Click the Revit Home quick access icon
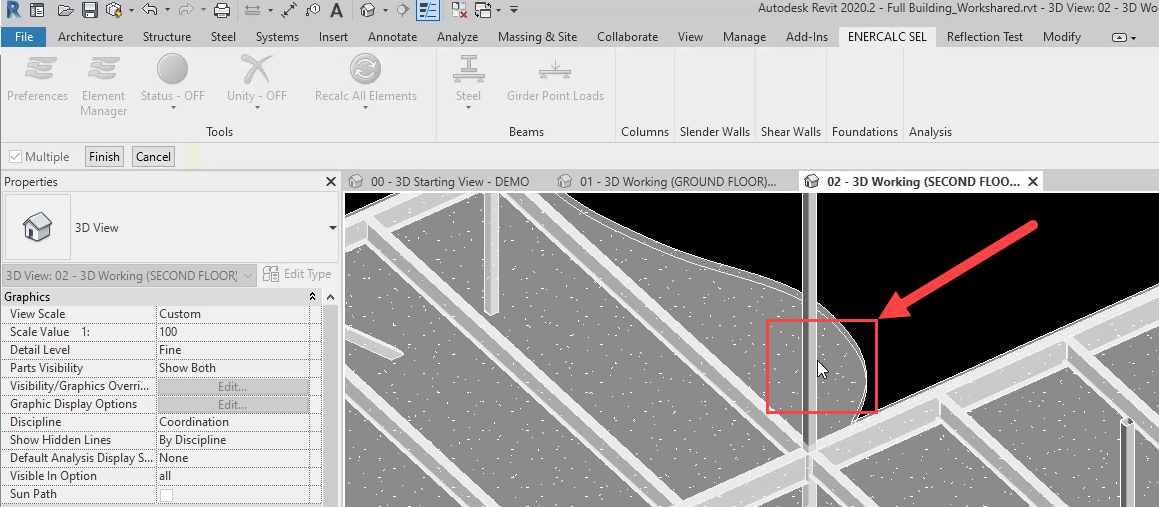The width and height of the screenshot is (1159, 507). tap(36, 10)
